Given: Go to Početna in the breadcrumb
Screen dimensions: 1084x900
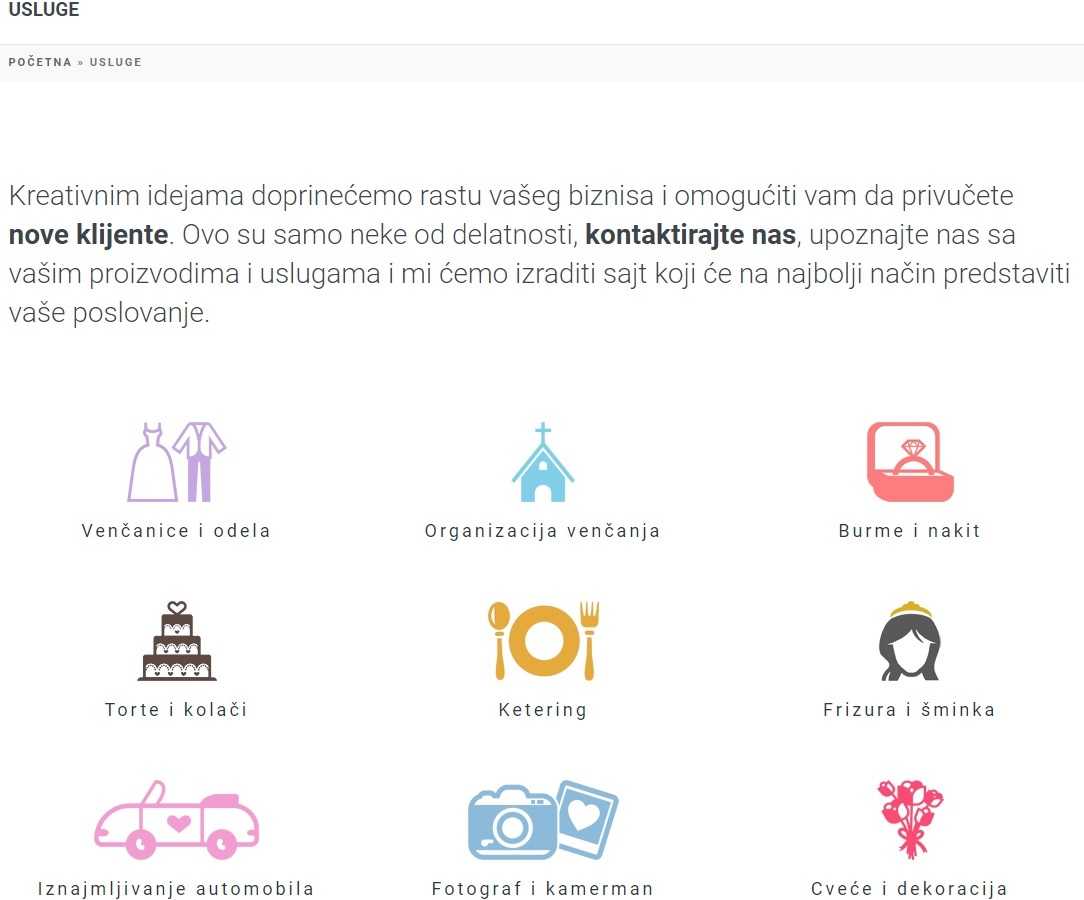Looking at the screenshot, I should (x=40, y=62).
